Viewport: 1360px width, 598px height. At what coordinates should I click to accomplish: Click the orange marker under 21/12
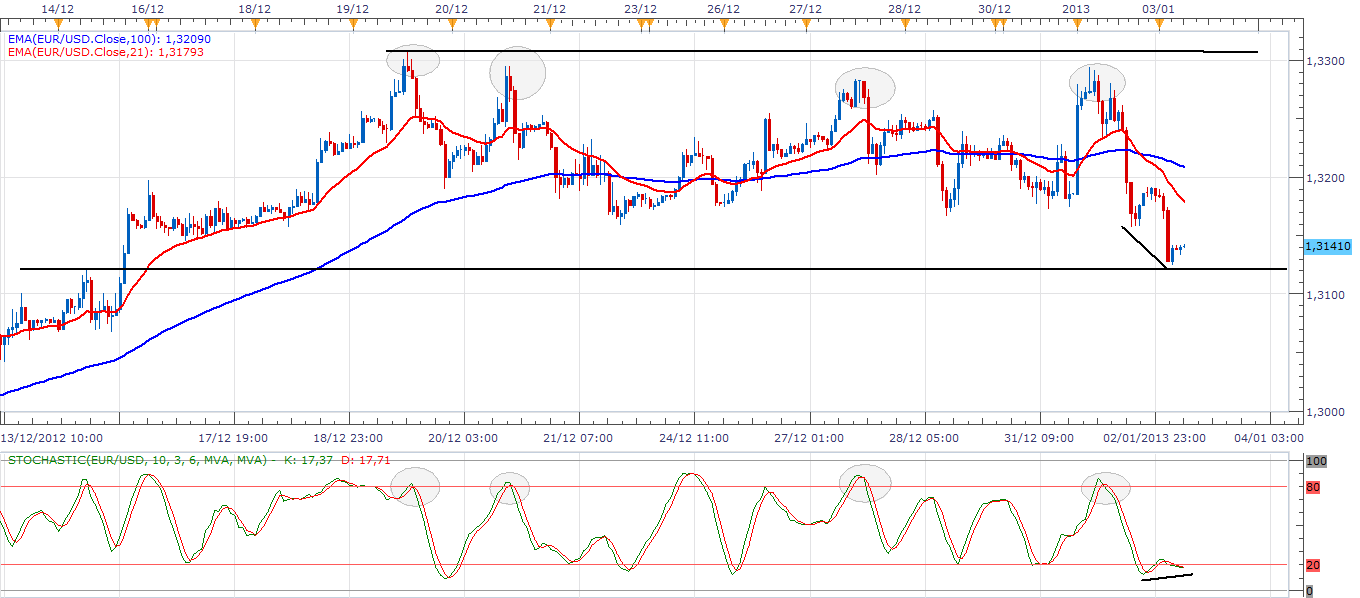tap(548, 22)
